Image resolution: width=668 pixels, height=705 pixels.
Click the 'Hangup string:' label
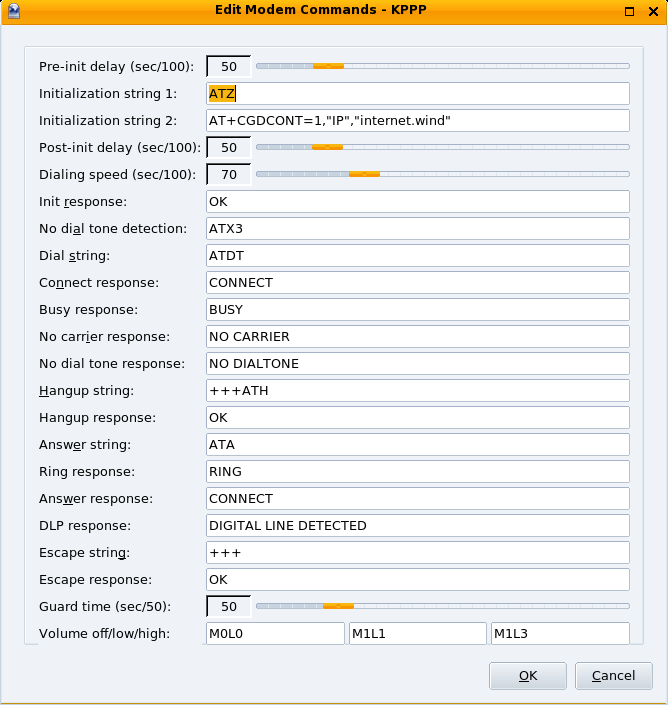click(x=86, y=391)
